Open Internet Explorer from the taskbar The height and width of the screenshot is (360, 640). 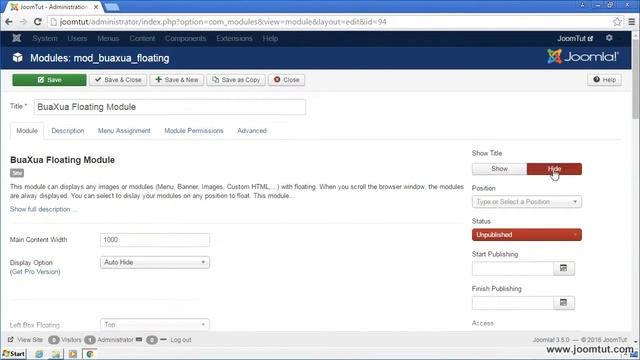(39, 354)
